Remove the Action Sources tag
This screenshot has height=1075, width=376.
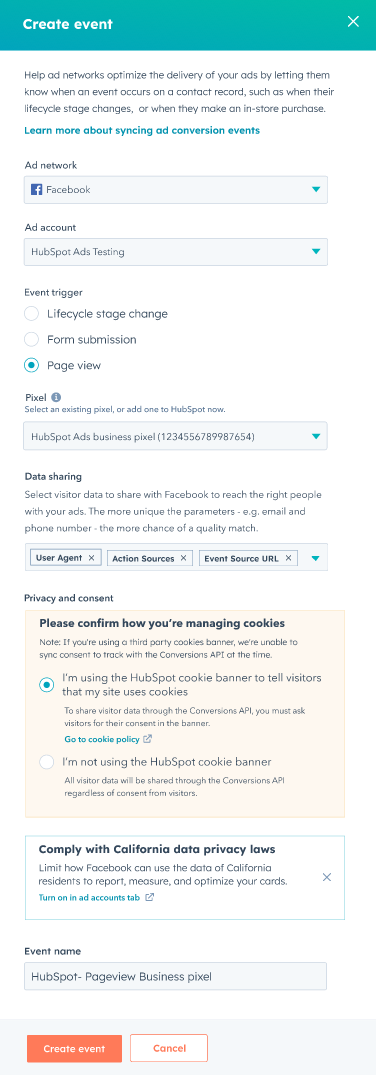click(x=183, y=558)
